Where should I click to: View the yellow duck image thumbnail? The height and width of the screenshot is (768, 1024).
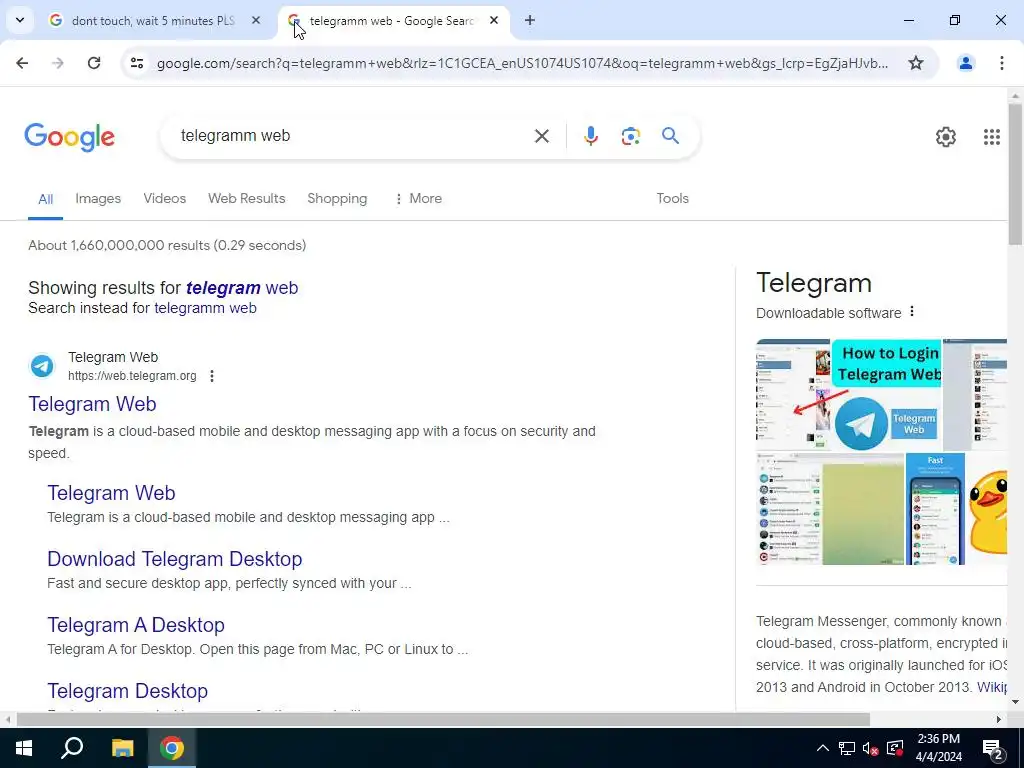point(987,509)
